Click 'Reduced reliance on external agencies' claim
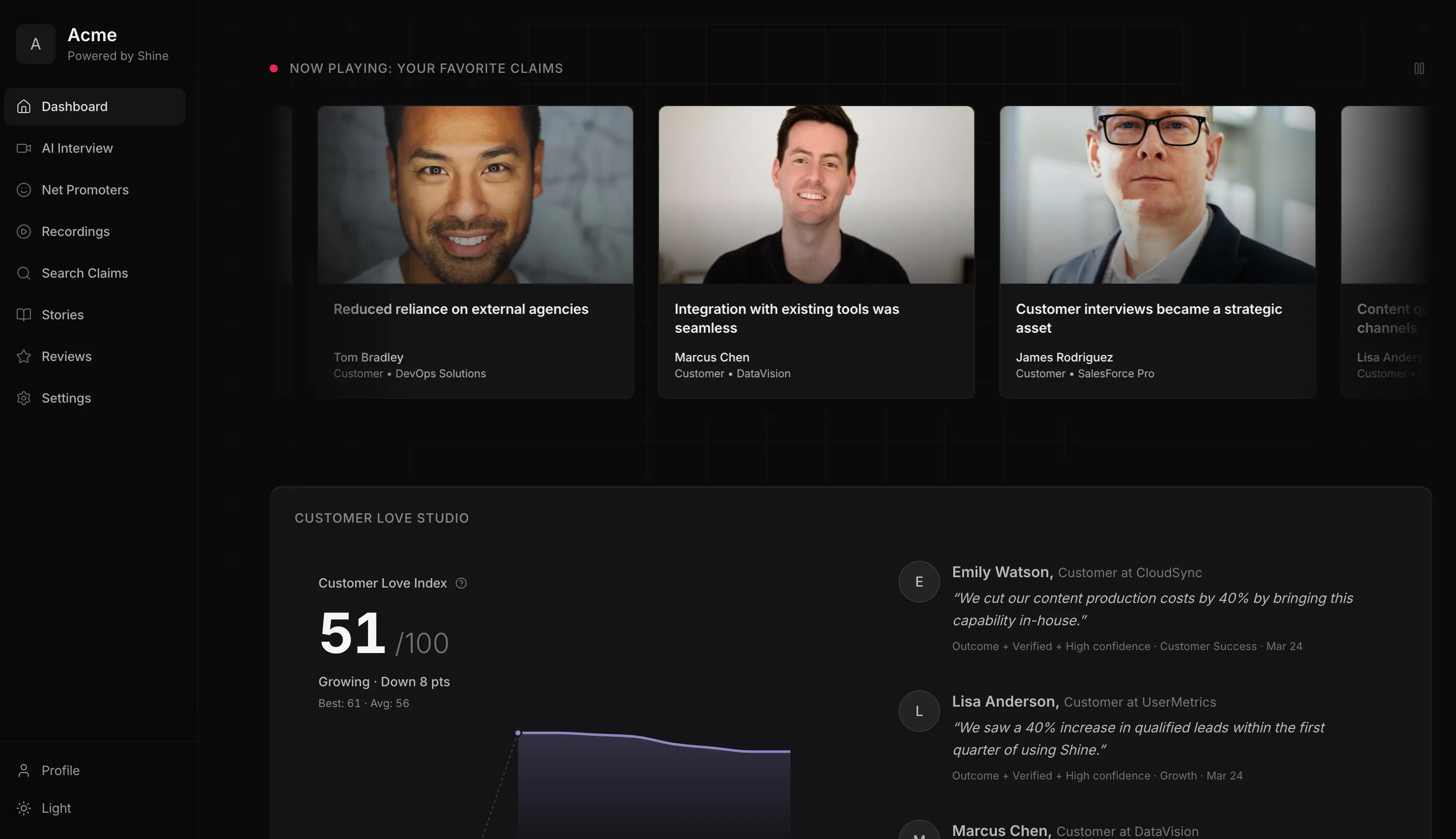Viewport: 1456px width, 839px height. tap(461, 309)
